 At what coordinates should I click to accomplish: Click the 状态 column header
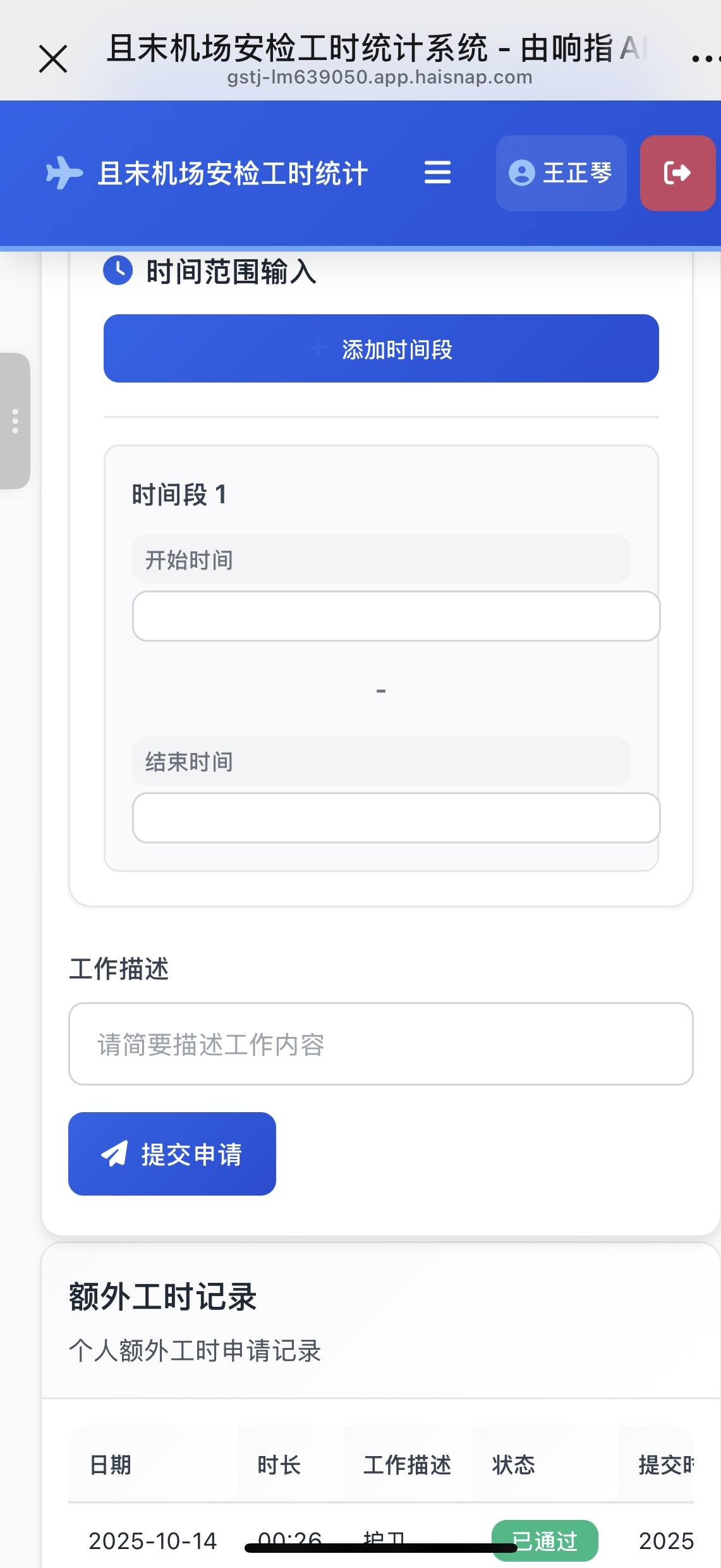point(513,1464)
